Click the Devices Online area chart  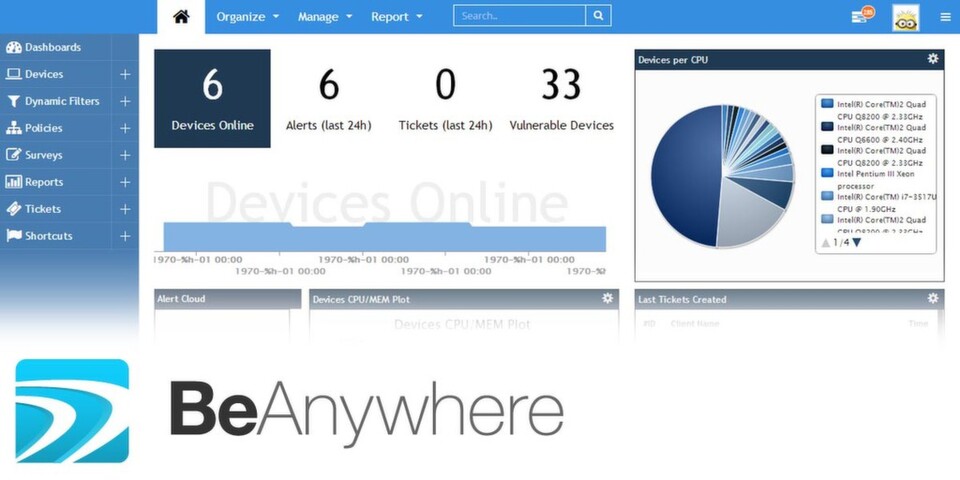pos(384,237)
